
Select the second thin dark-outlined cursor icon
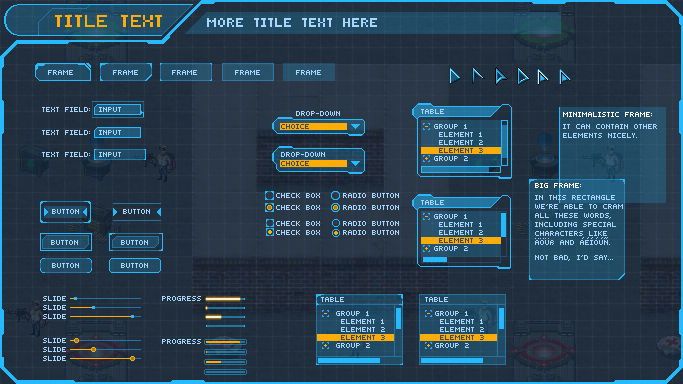(477, 76)
